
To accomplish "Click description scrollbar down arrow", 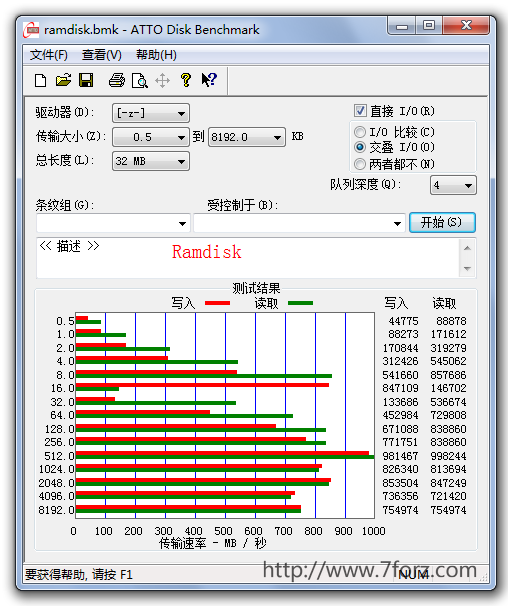I will pos(467,268).
